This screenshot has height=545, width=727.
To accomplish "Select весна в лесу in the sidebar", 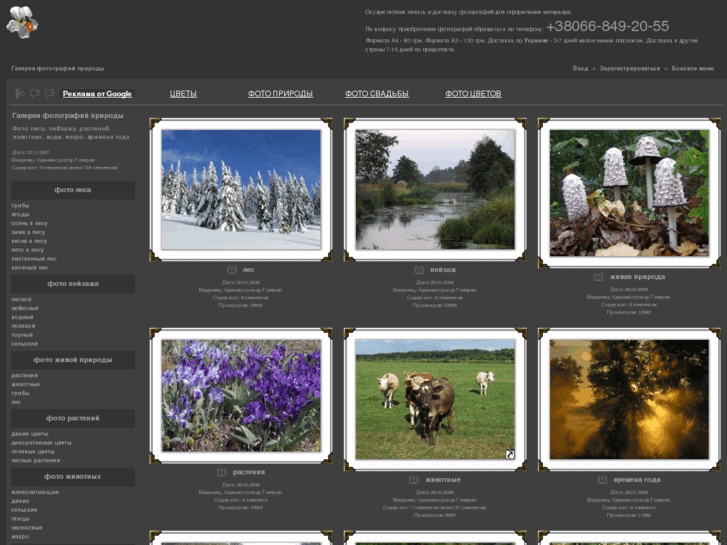I will coord(29,241).
